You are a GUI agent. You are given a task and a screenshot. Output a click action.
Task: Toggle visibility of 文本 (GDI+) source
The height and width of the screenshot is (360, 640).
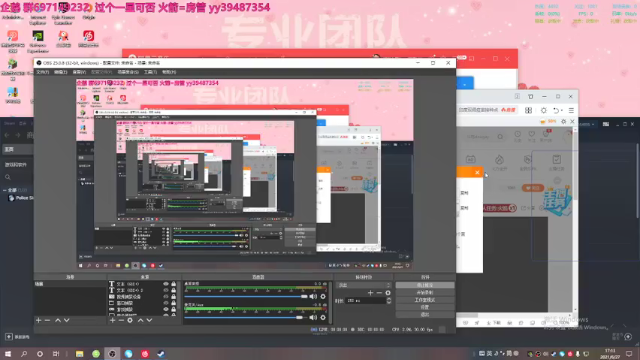[166, 284]
